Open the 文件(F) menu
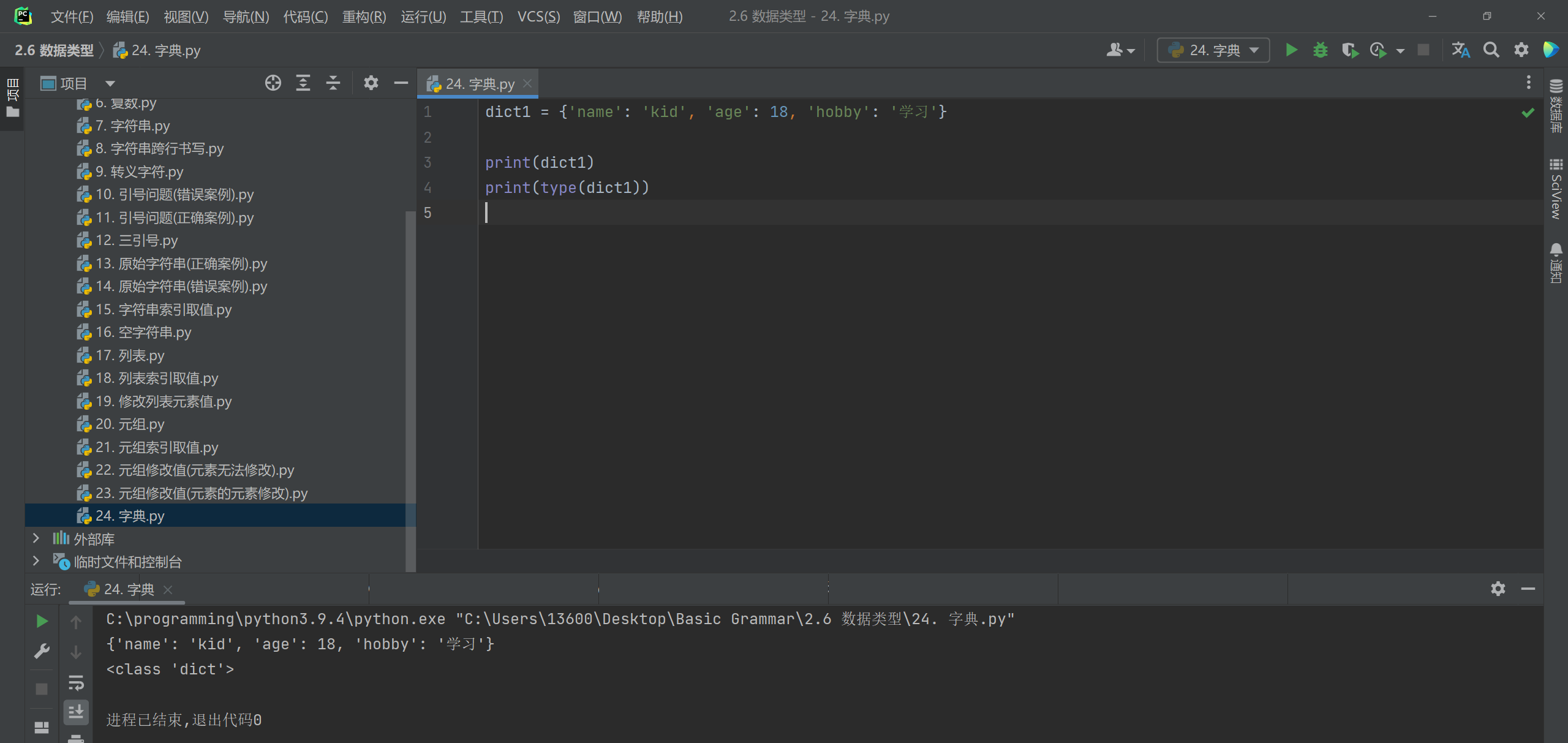The image size is (1568, 743). coord(72,17)
